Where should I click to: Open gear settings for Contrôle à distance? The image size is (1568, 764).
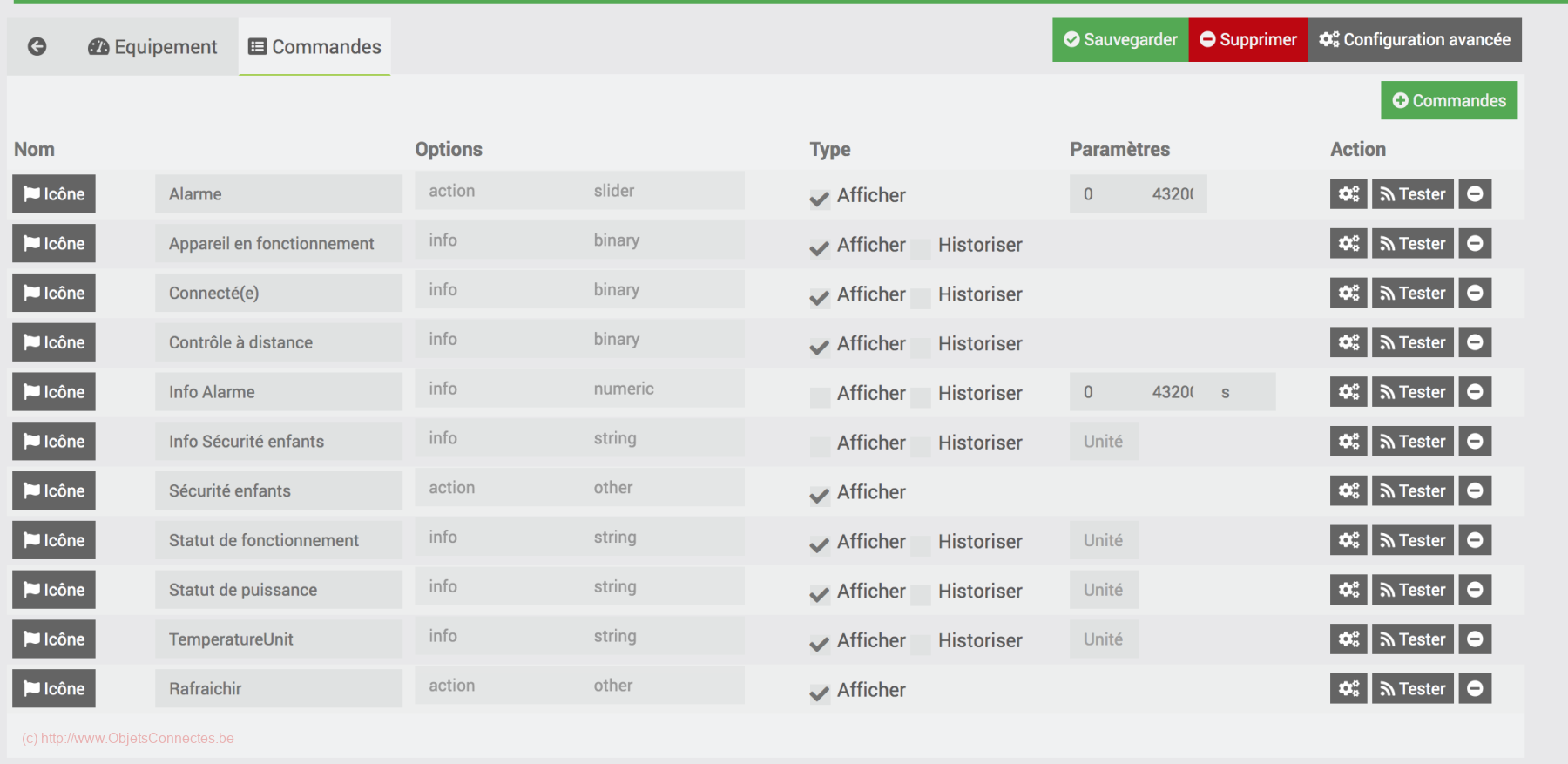tap(1348, 342)
